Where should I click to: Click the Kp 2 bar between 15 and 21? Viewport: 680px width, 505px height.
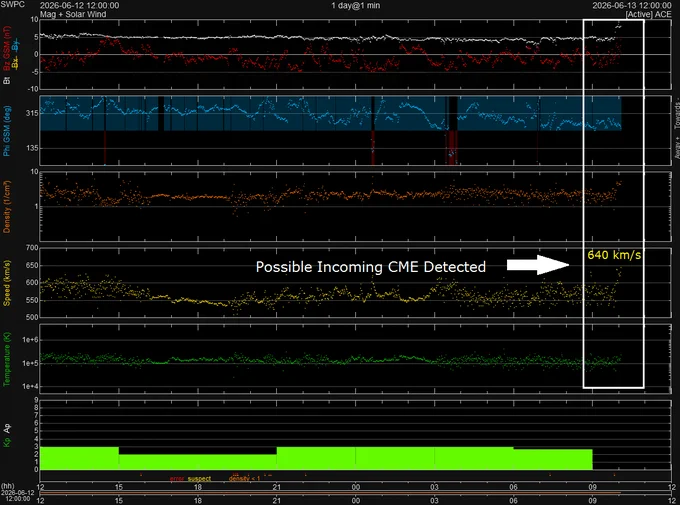pyautogui.click(x=198, y=462)
